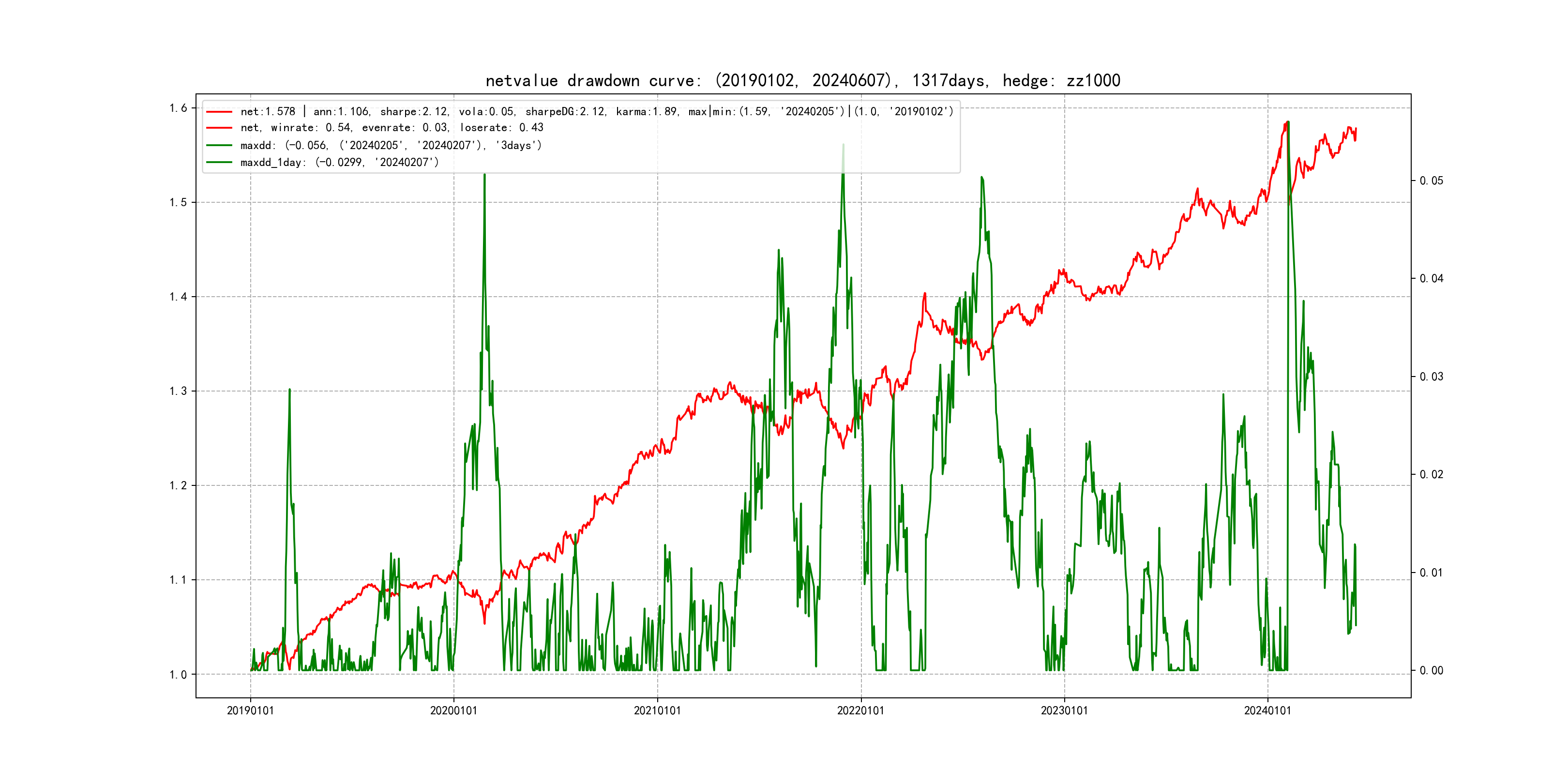Click the red swatch beside 'net:1.578' legend entry
This screenshot has height=784, width=1568.
(x=219, y=112)
